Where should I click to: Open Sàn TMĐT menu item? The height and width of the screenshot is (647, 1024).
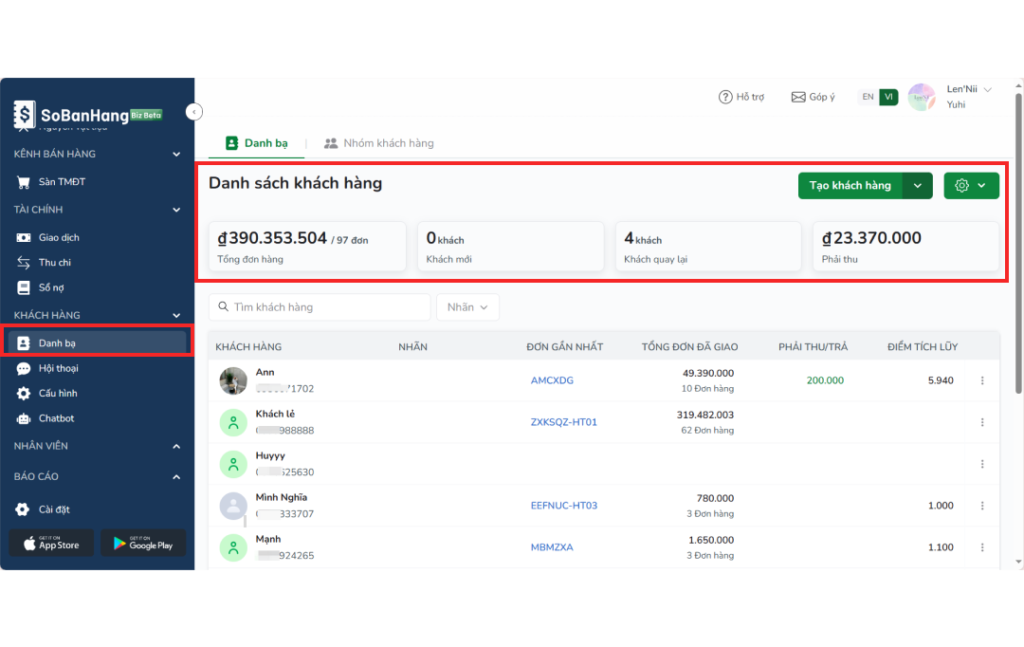pos(97,182)
